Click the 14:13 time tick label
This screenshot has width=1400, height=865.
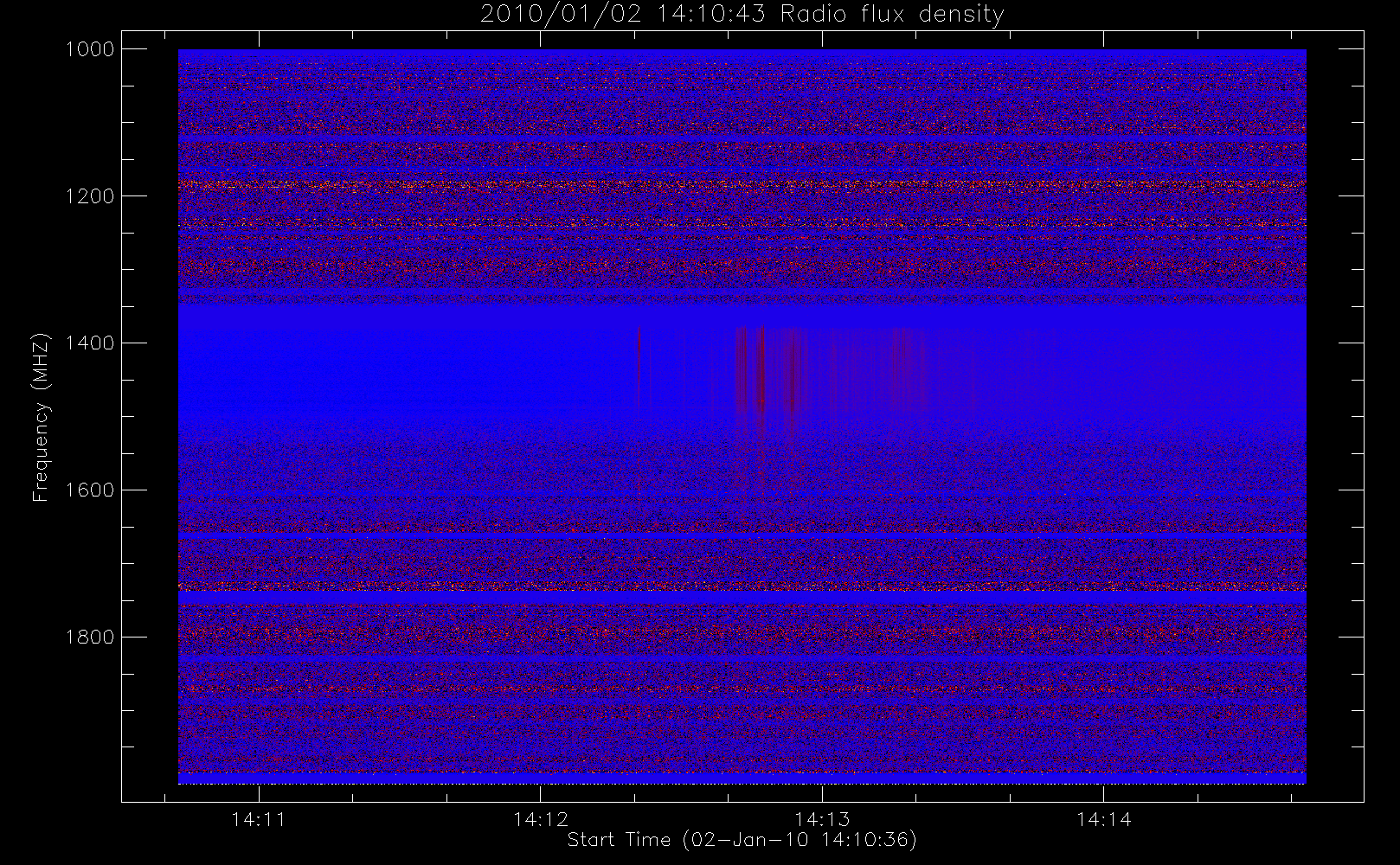(822, 819)
